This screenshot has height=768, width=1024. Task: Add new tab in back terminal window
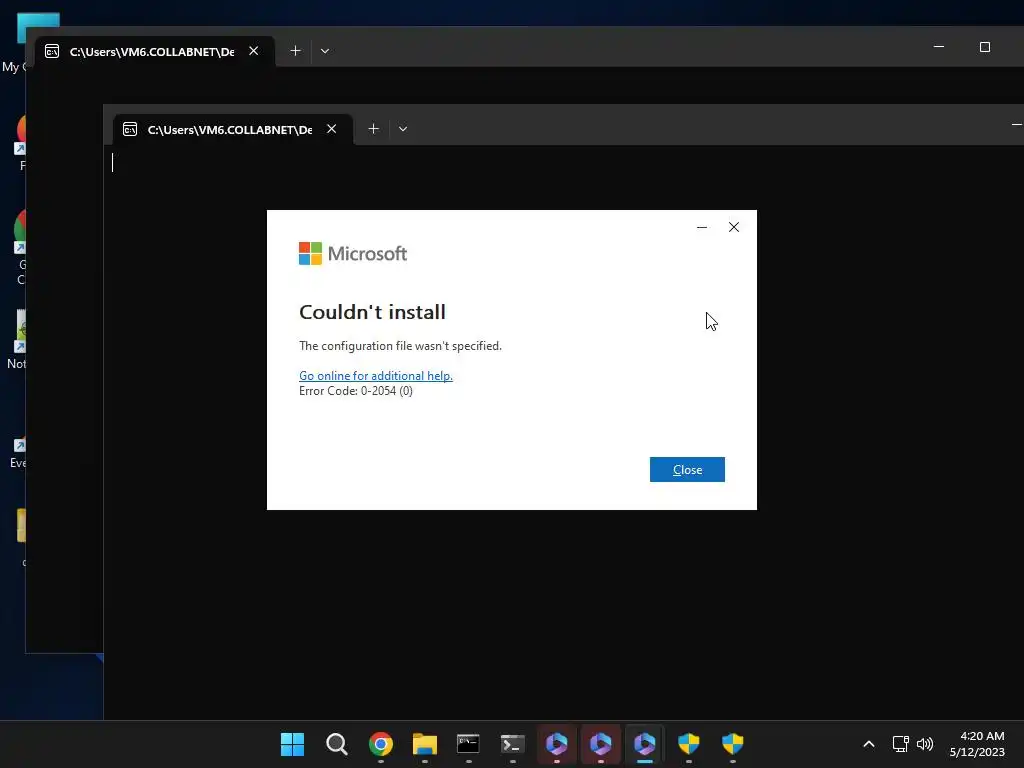[x=295, y=51]
